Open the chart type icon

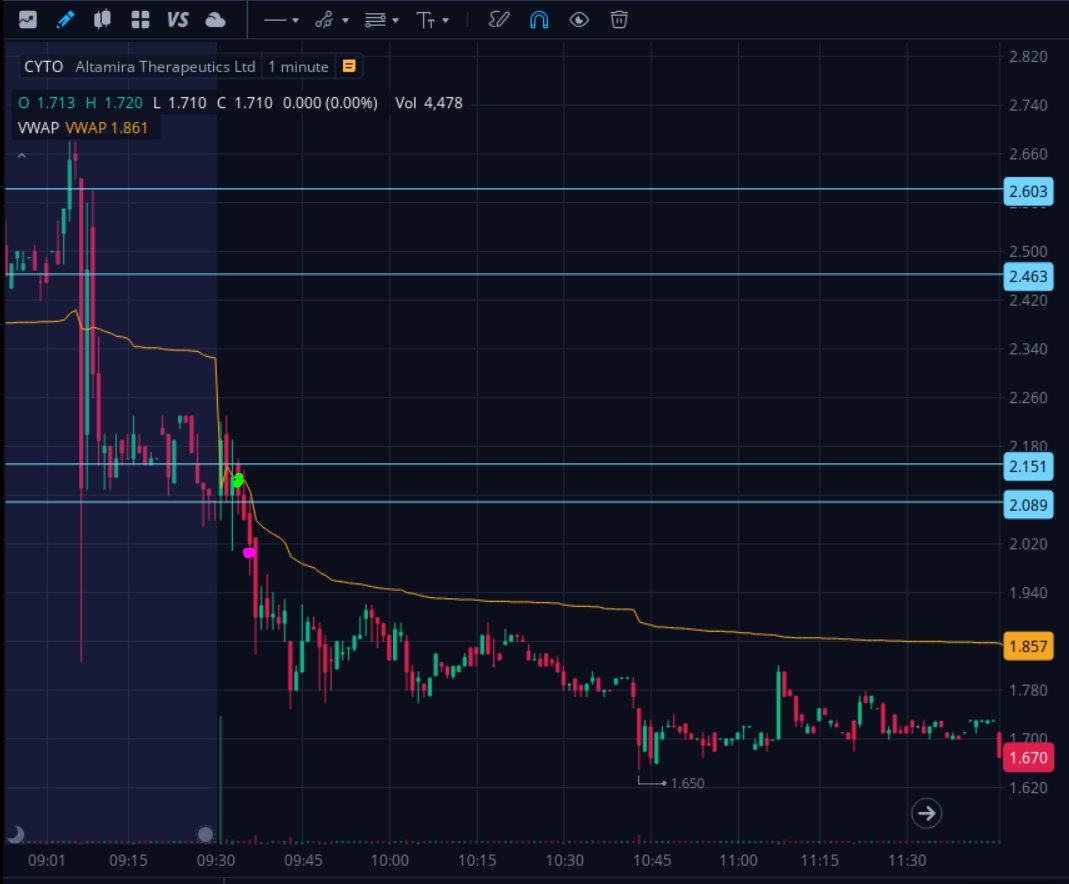coord(28,20)
